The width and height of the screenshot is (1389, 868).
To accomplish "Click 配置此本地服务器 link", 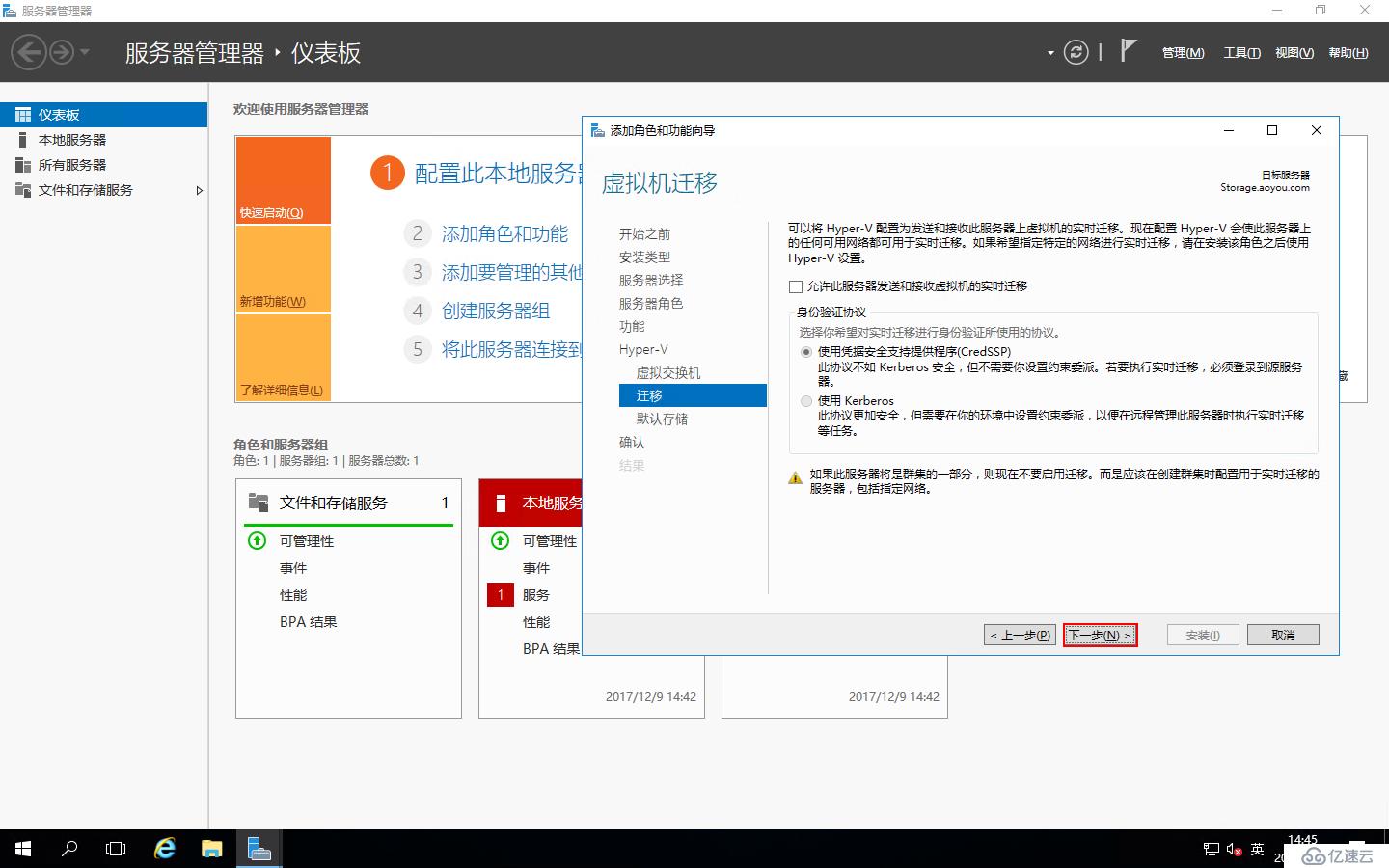I will tap(499, 174).
